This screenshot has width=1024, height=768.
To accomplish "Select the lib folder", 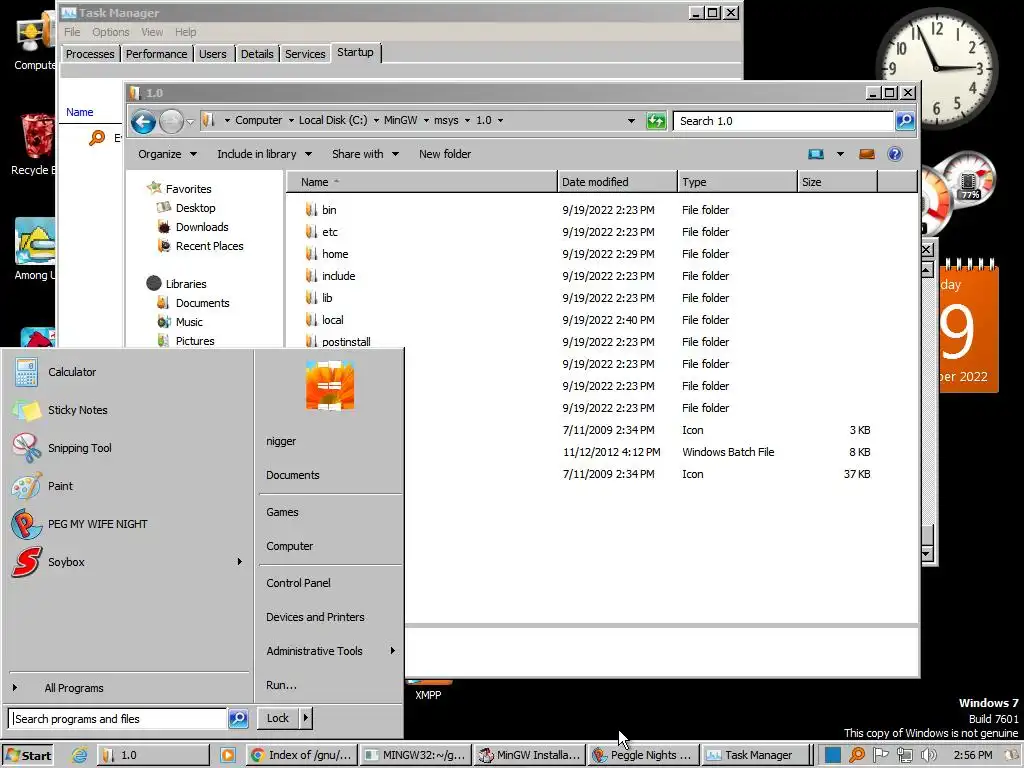I will [327, 298].
